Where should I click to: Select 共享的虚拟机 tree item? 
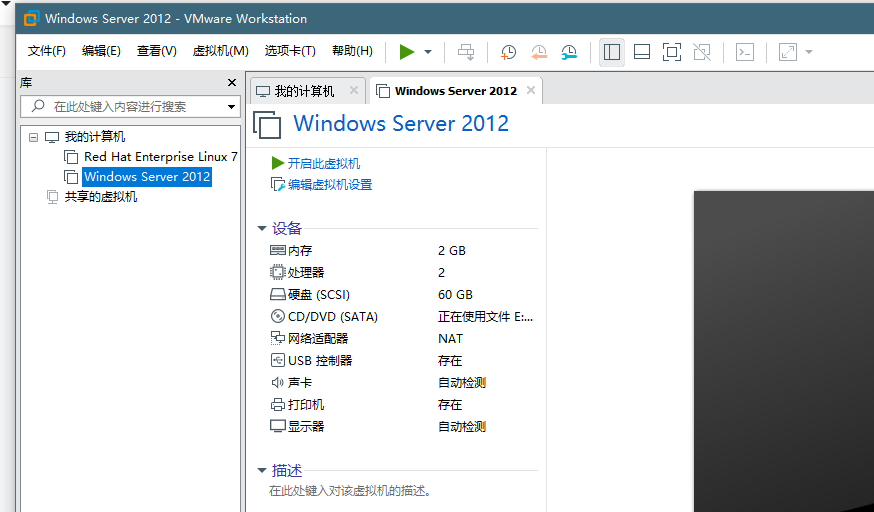point(100,197)
